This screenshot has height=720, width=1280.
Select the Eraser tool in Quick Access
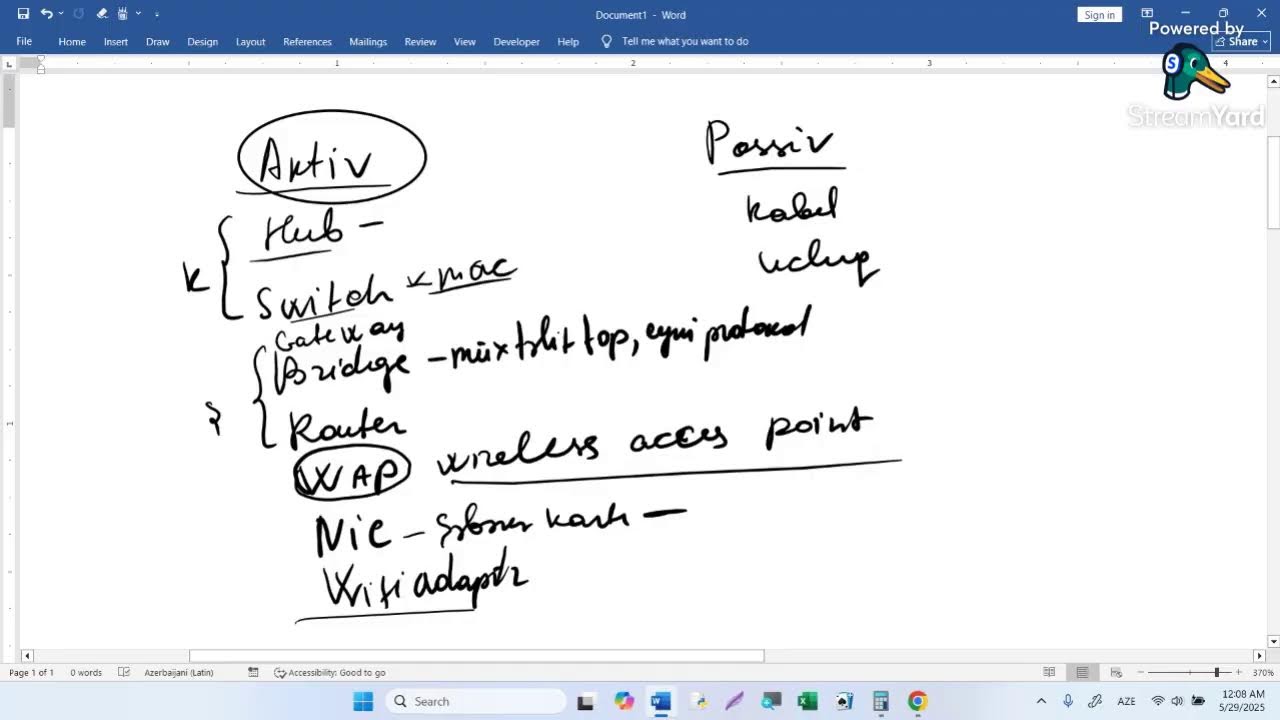tap(101, 14)
